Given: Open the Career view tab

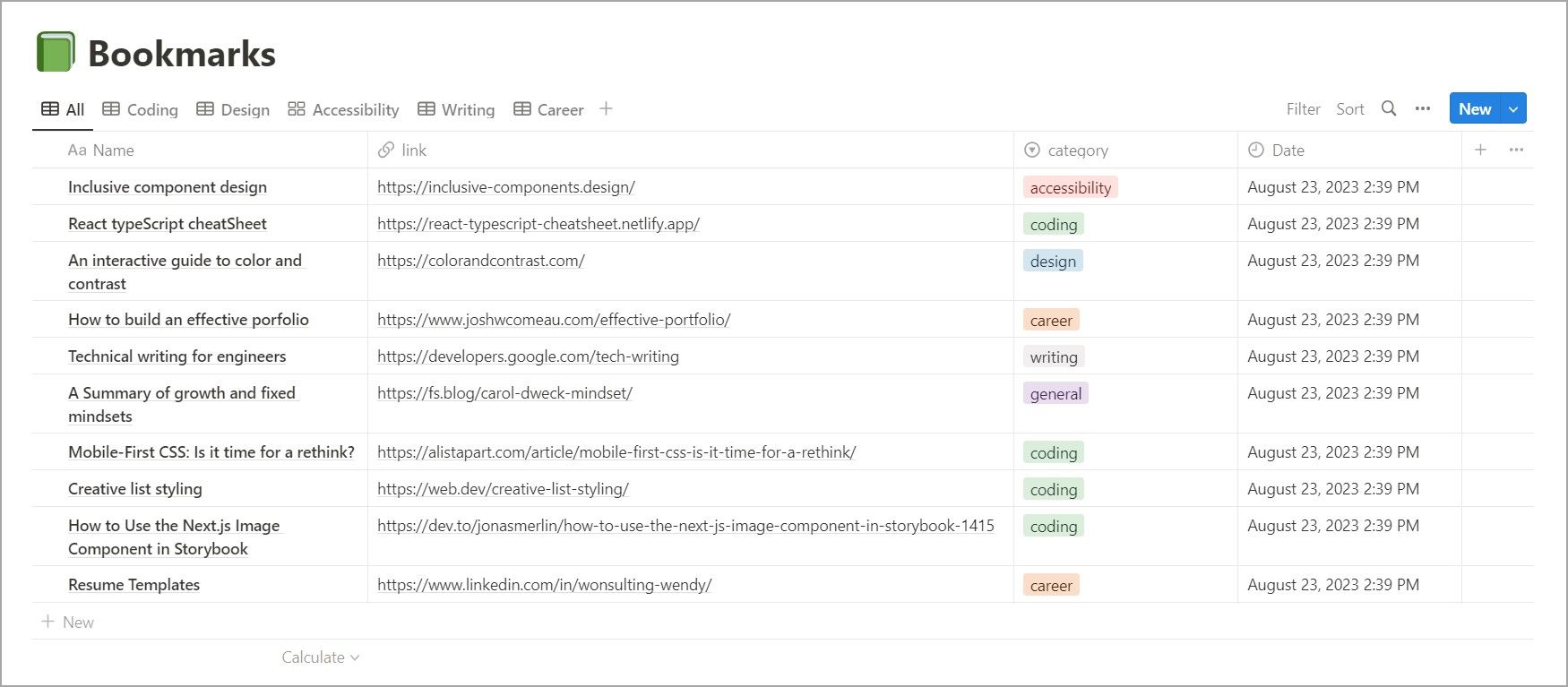Looking at the screenshot, I should click(548, 109).
